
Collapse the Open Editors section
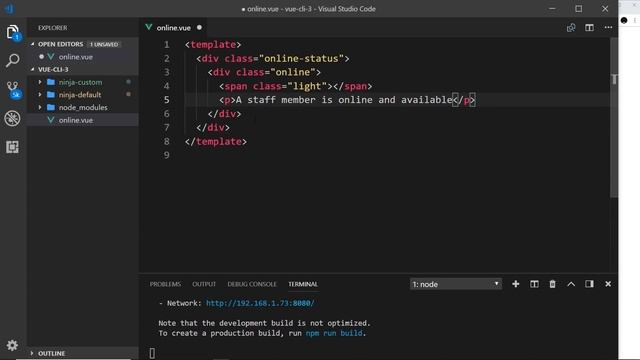click(x=33, y=44)
